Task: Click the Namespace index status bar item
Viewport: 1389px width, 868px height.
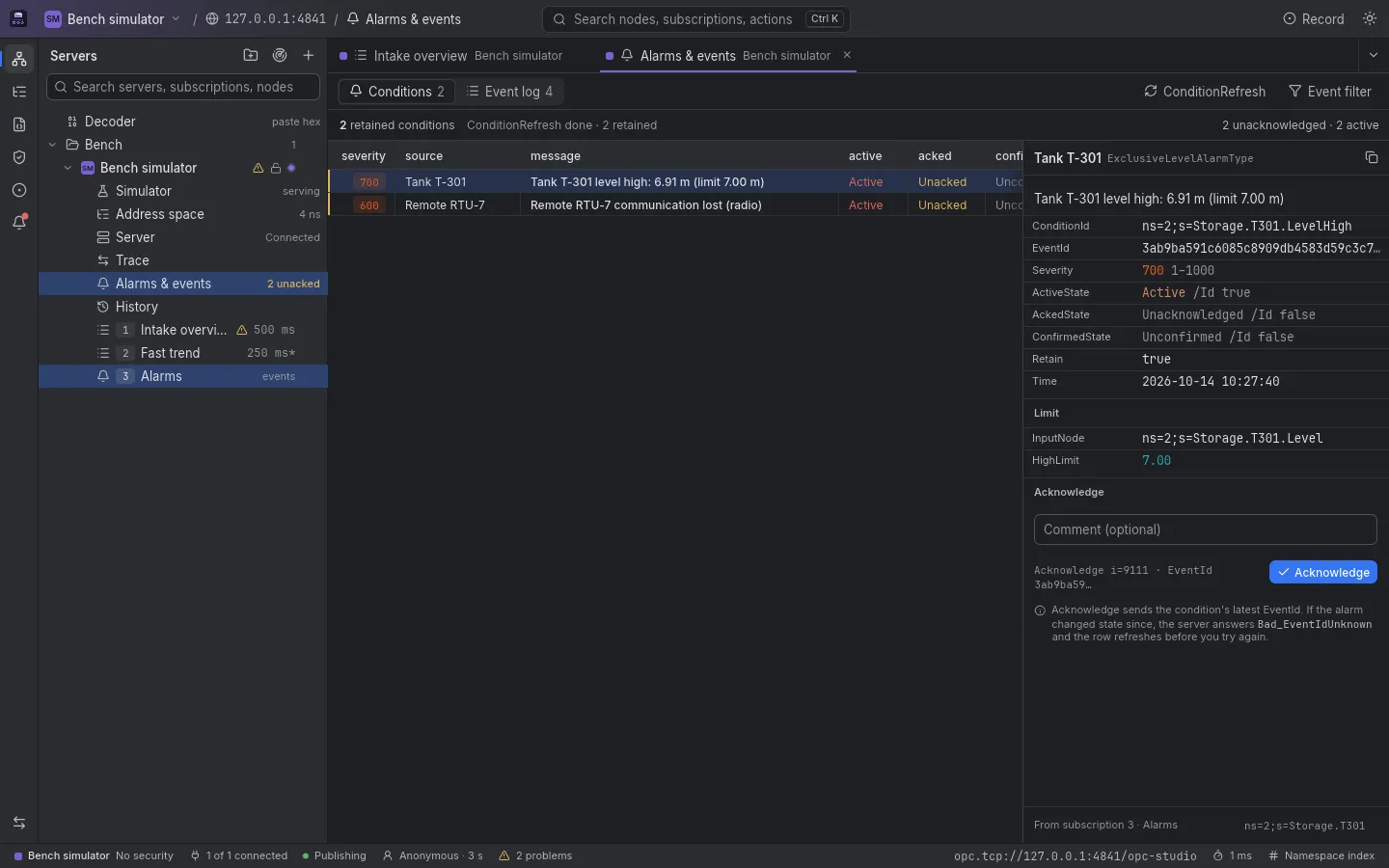Action: 1321,855
